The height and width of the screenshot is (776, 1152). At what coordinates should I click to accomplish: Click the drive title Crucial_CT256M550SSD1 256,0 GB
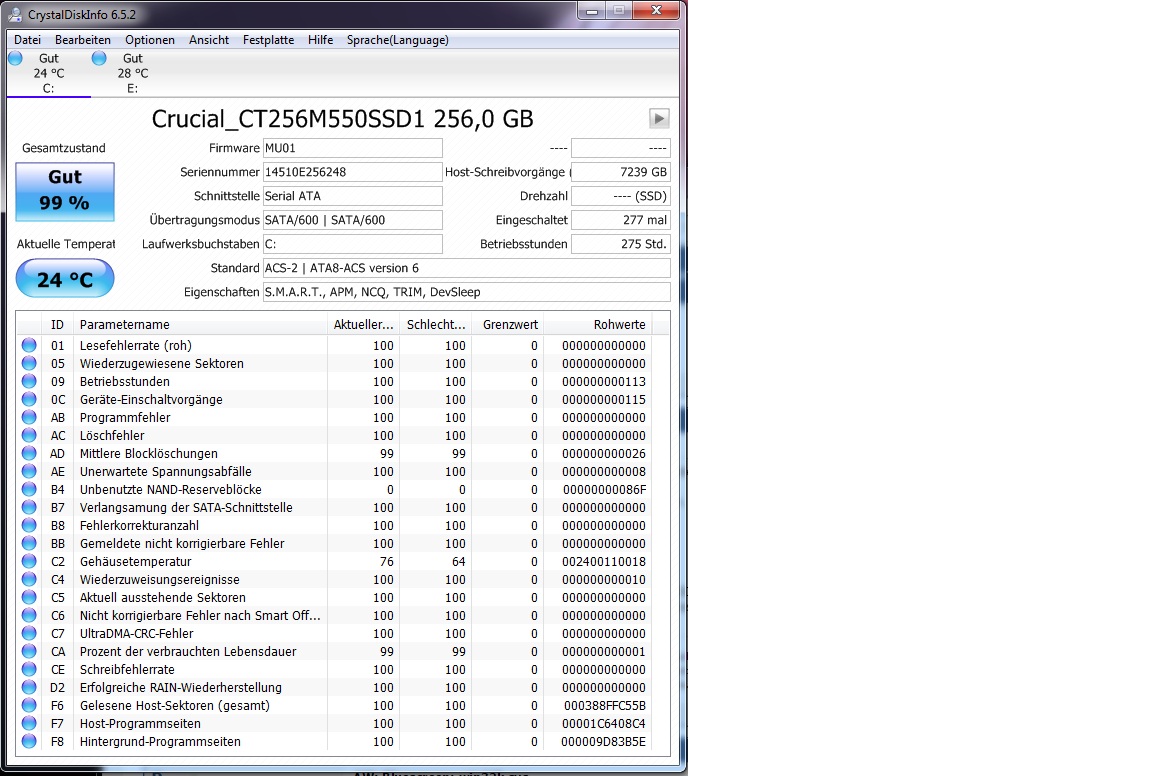coord(342,119)
